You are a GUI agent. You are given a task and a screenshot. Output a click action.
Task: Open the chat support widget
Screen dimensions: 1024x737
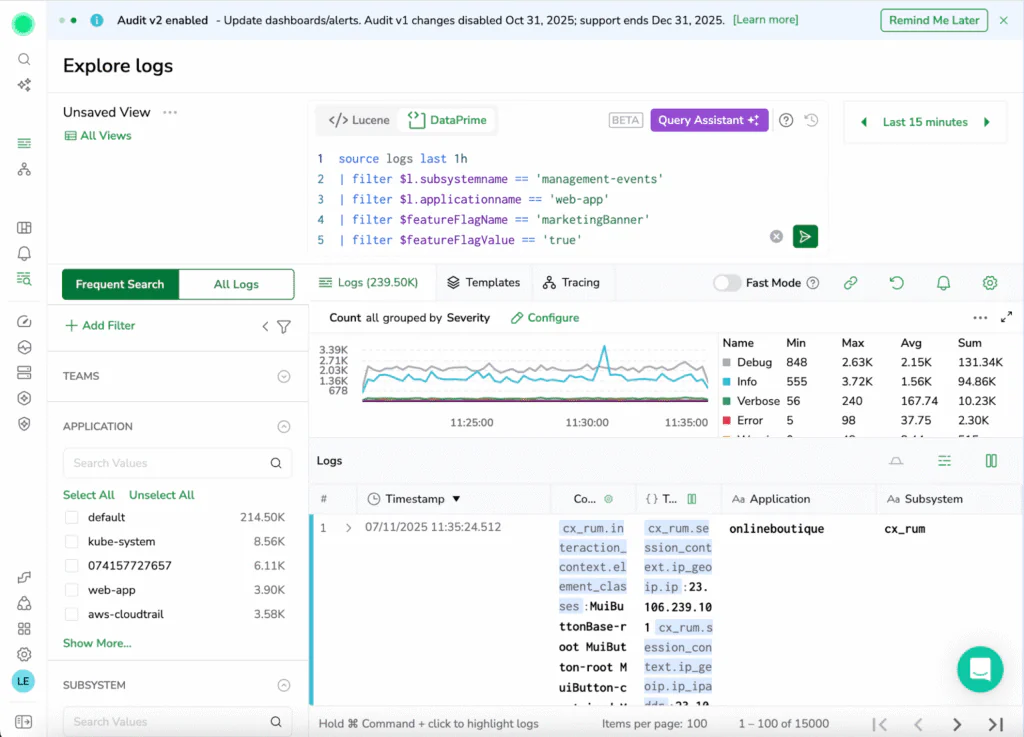(979, 669)
